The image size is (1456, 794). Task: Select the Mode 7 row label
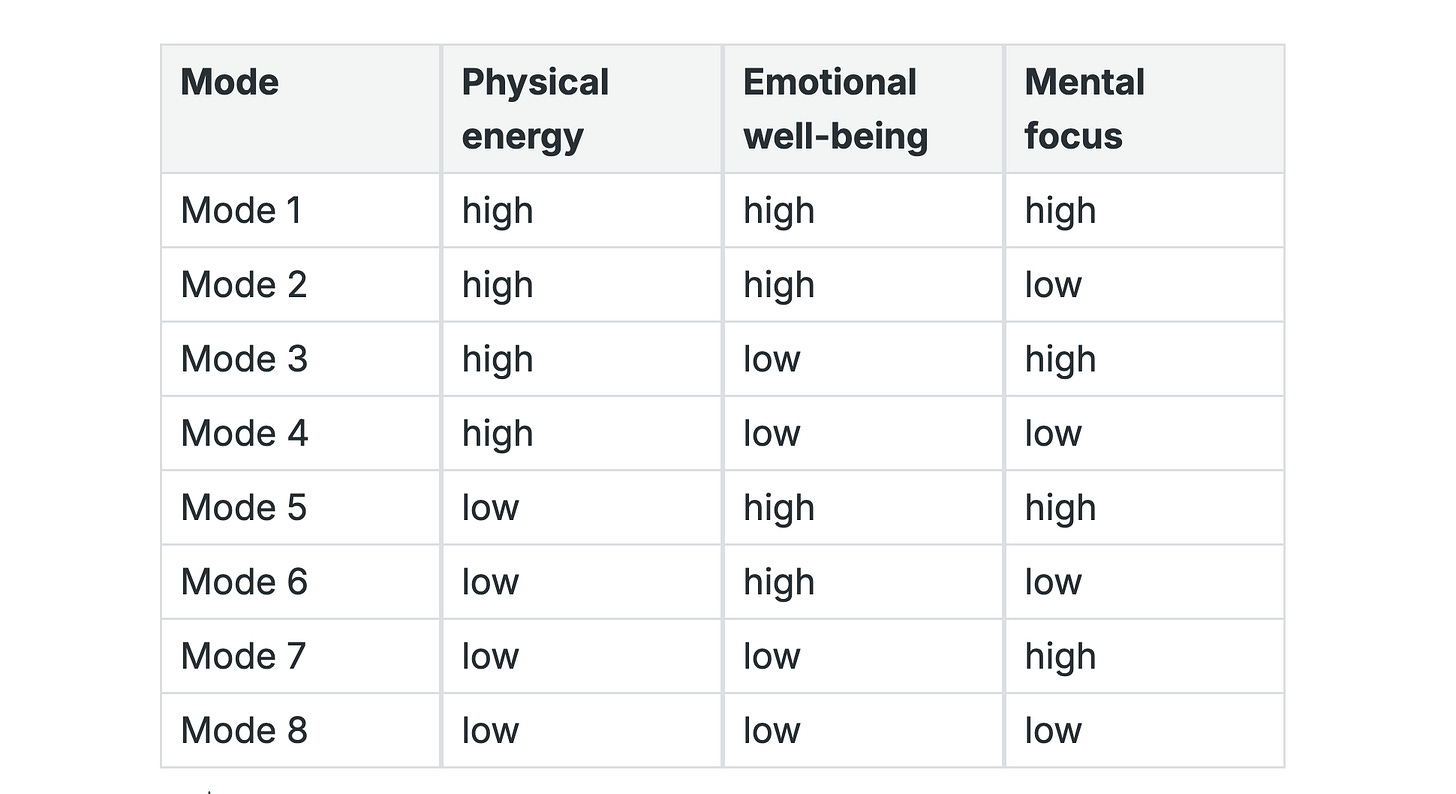(x=243, y=656)
